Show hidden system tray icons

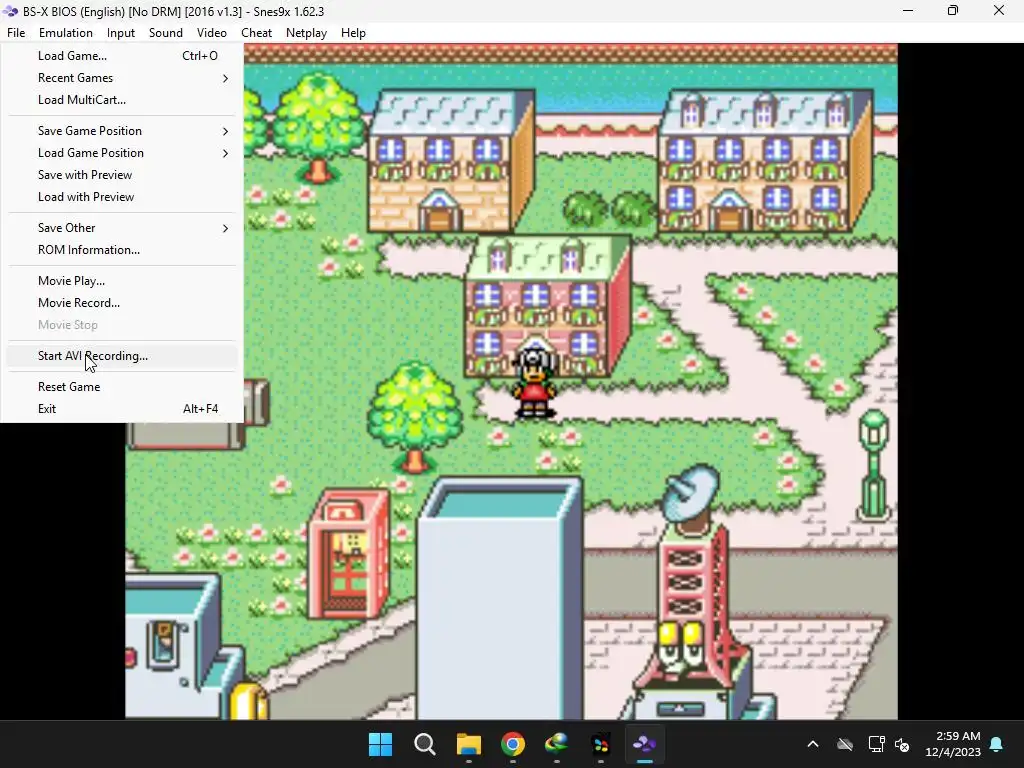point(813,744)
